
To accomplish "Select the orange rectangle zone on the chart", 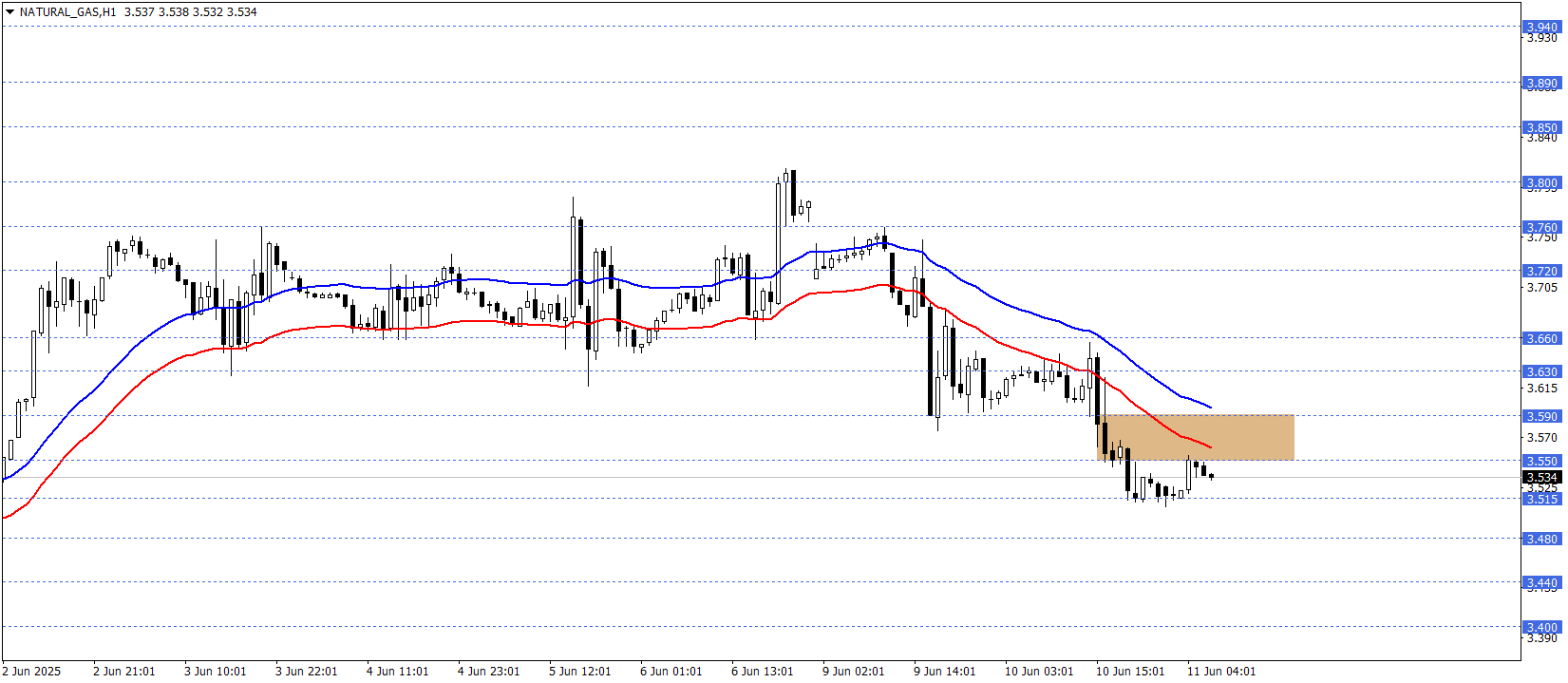I will pos(1196,437).
